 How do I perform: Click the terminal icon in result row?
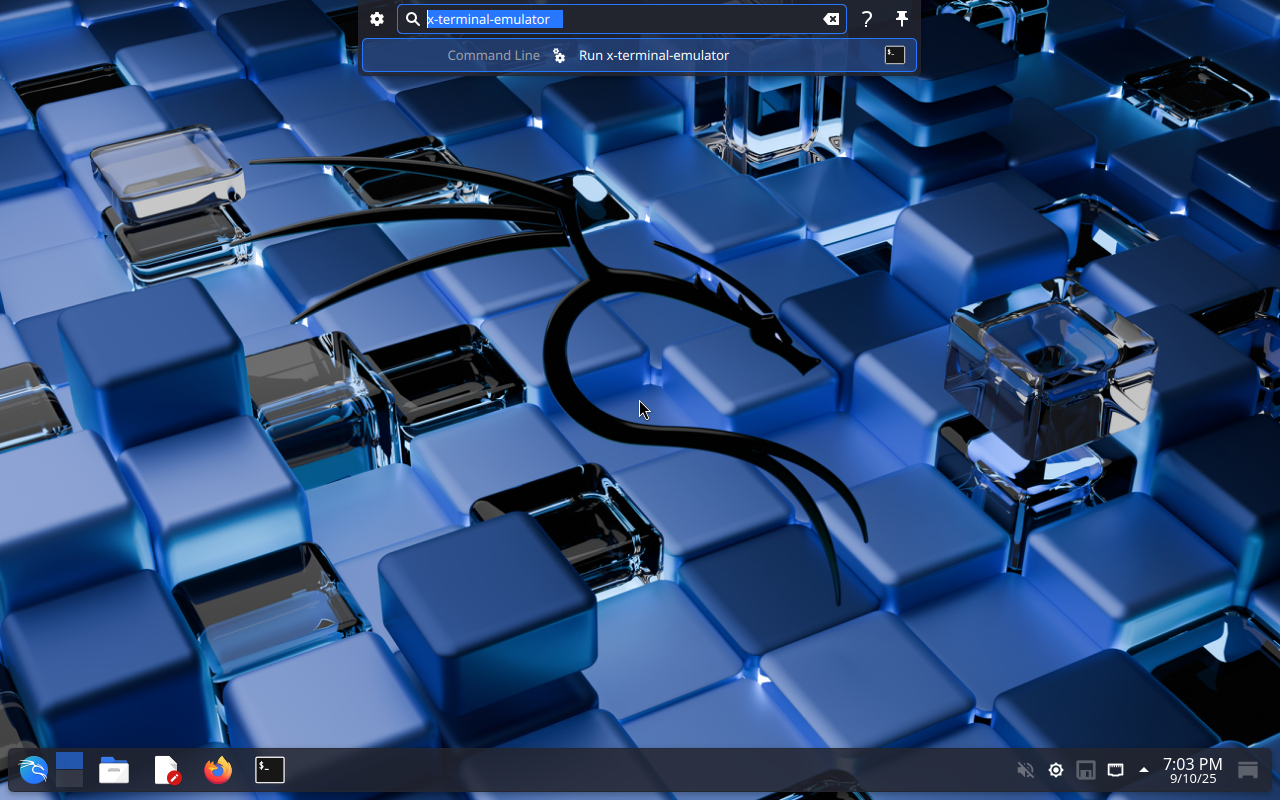pyautogui.click(x=895, y=55)
